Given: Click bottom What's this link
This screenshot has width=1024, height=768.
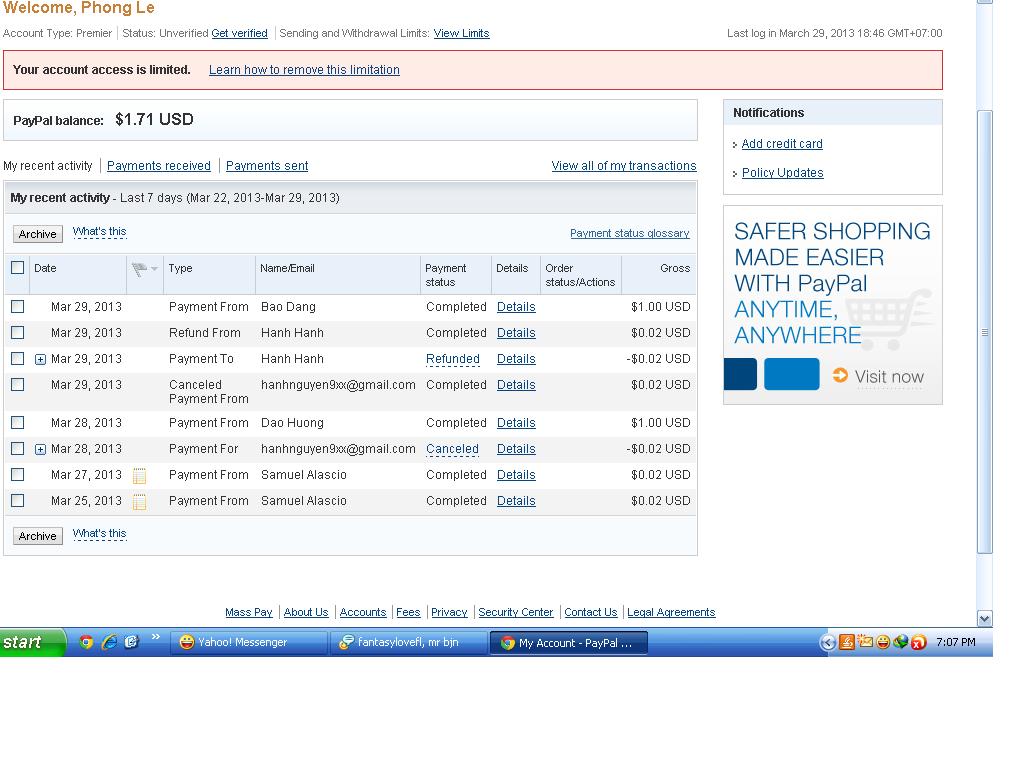Looking at the screenshot, I should [99, 534].
